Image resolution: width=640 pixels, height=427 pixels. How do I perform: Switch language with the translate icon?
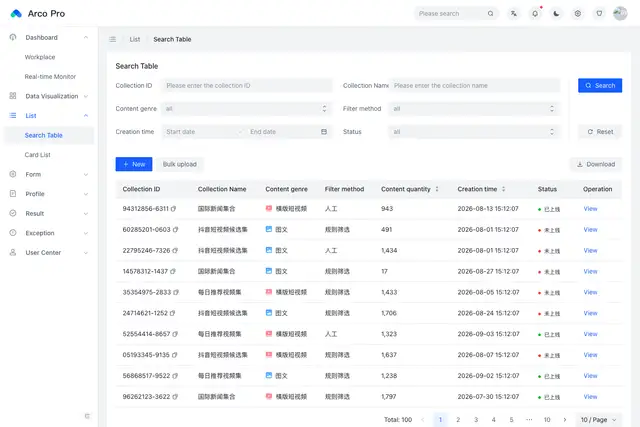(513, 13)
